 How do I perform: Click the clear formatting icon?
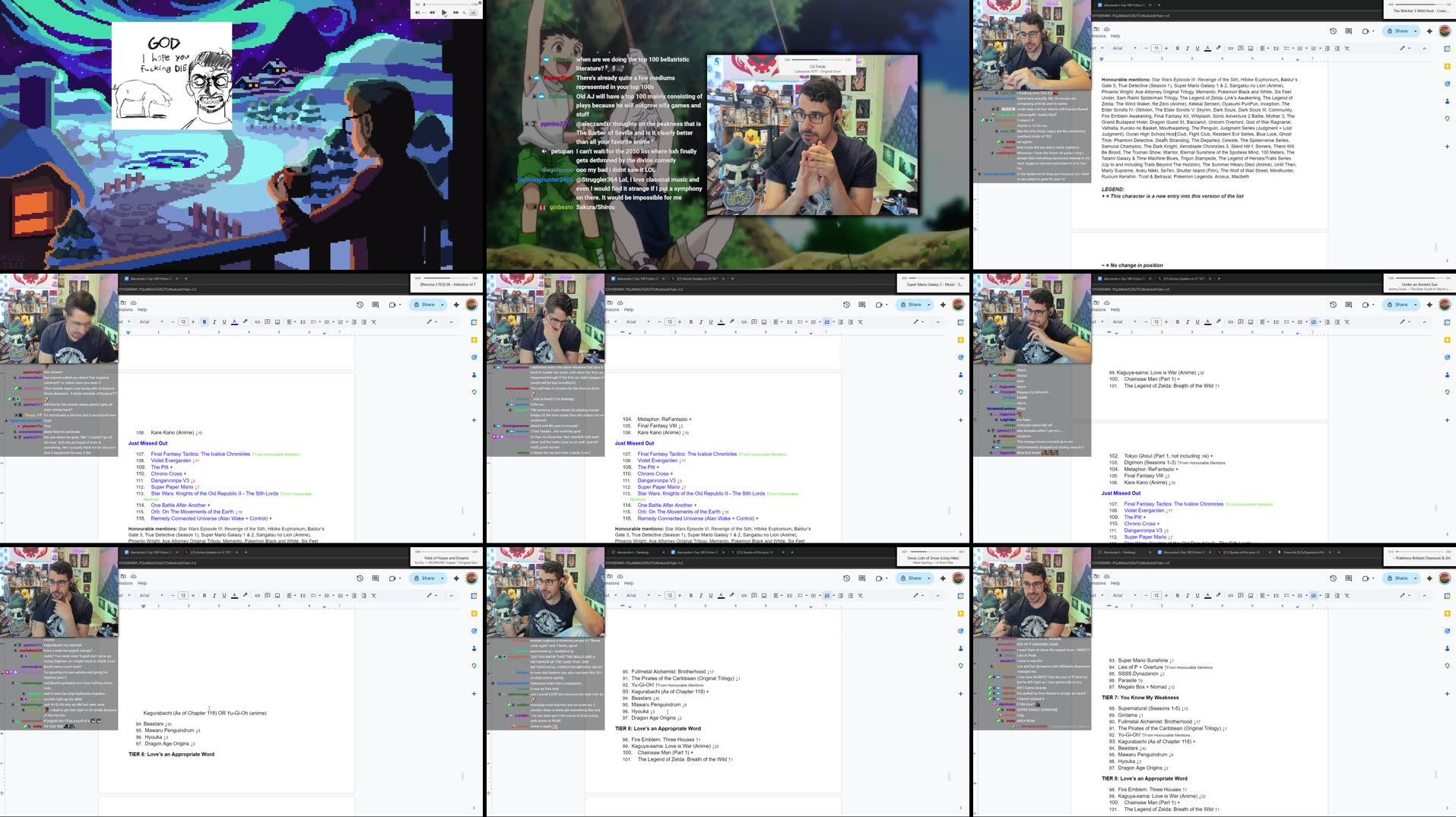point(1347,48)
